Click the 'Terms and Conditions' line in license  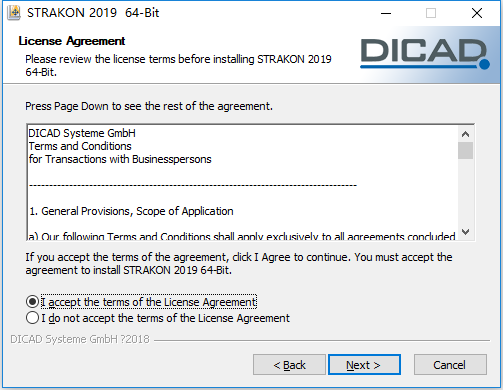tap(80, 146)
